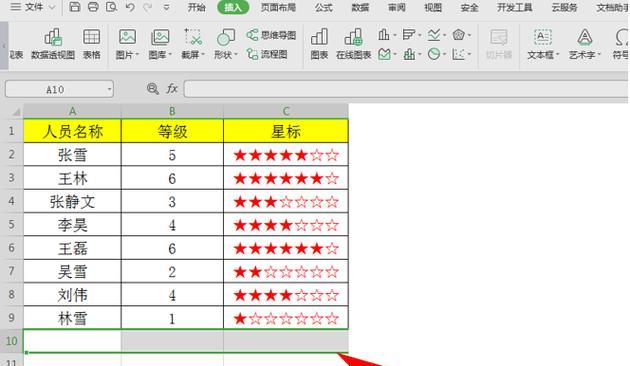630x366 pixels.
Task: Go to the 公式 tab
Action: click(x=323, y=7)
